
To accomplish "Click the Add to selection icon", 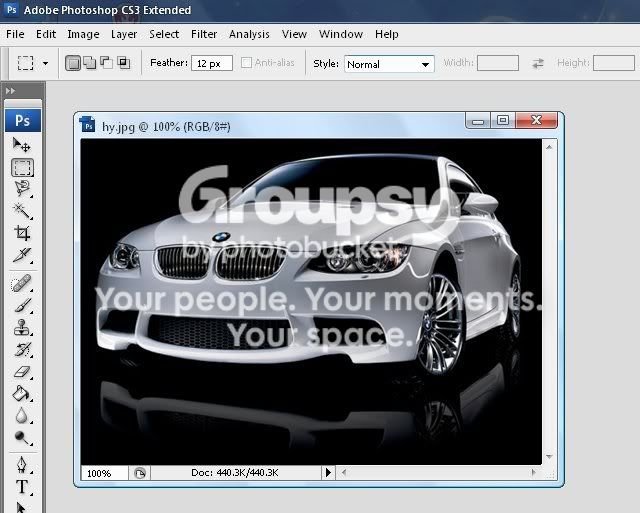I will (x=89, y=62).
